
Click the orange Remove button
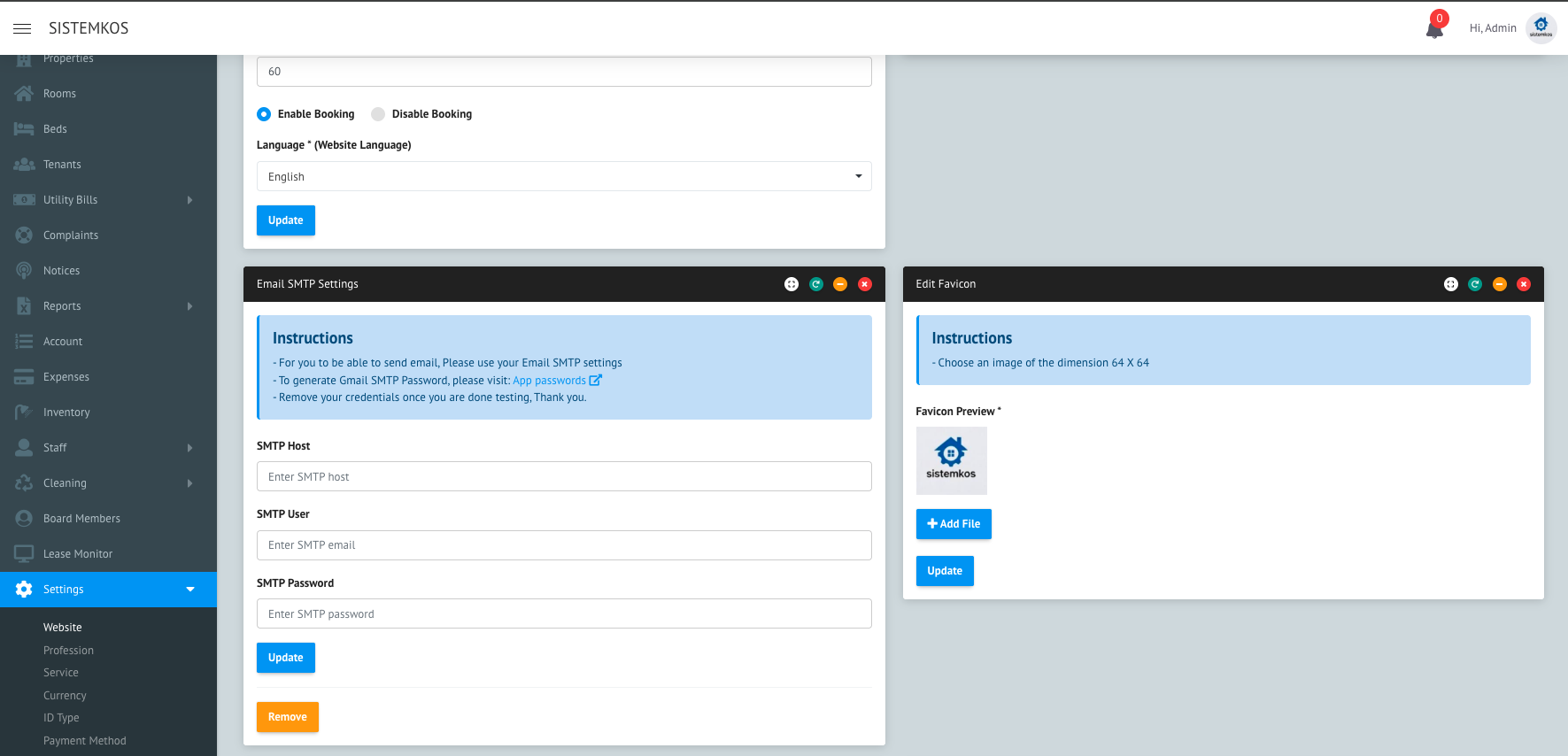(288, 717)
